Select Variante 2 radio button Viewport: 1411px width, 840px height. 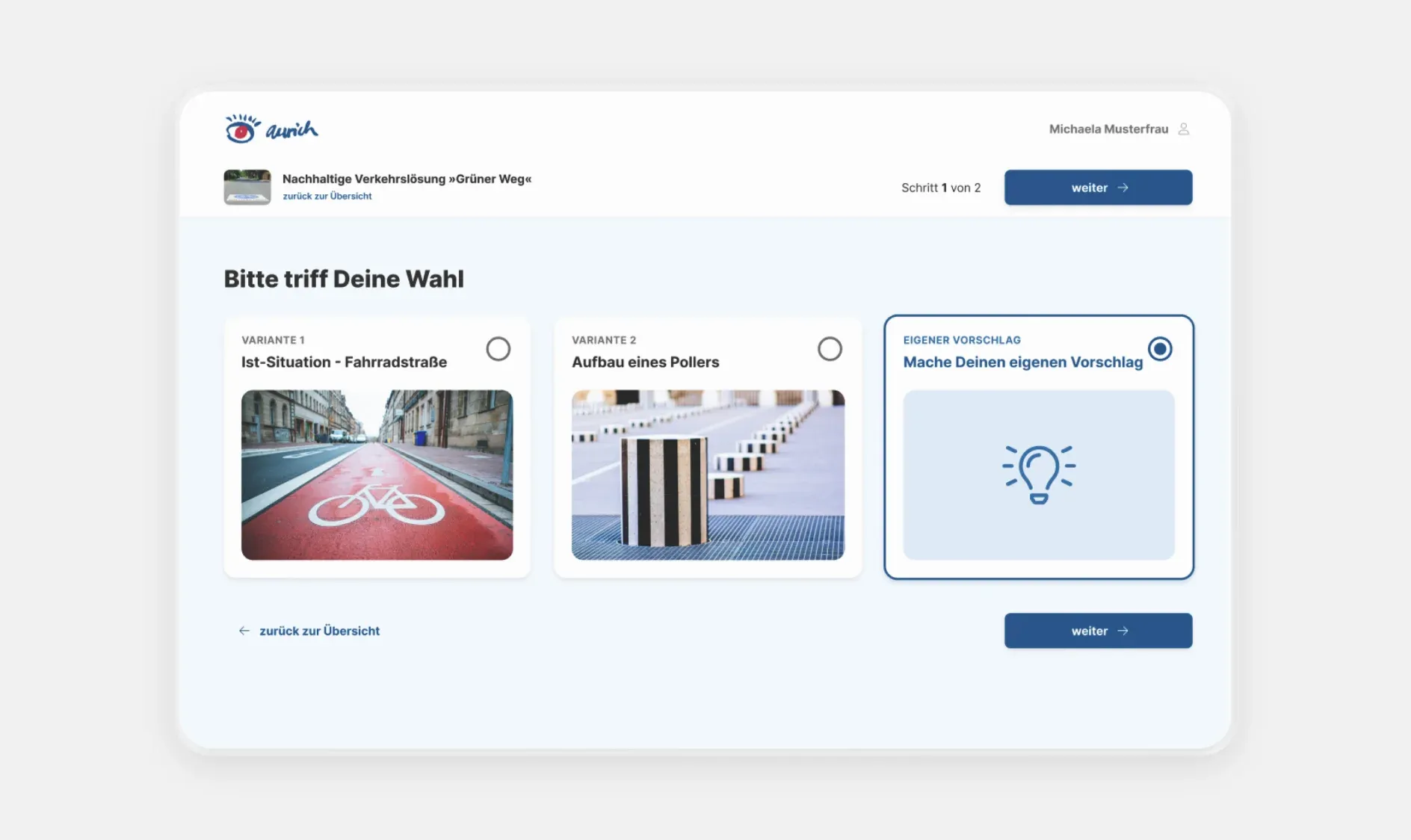[830, 348]
